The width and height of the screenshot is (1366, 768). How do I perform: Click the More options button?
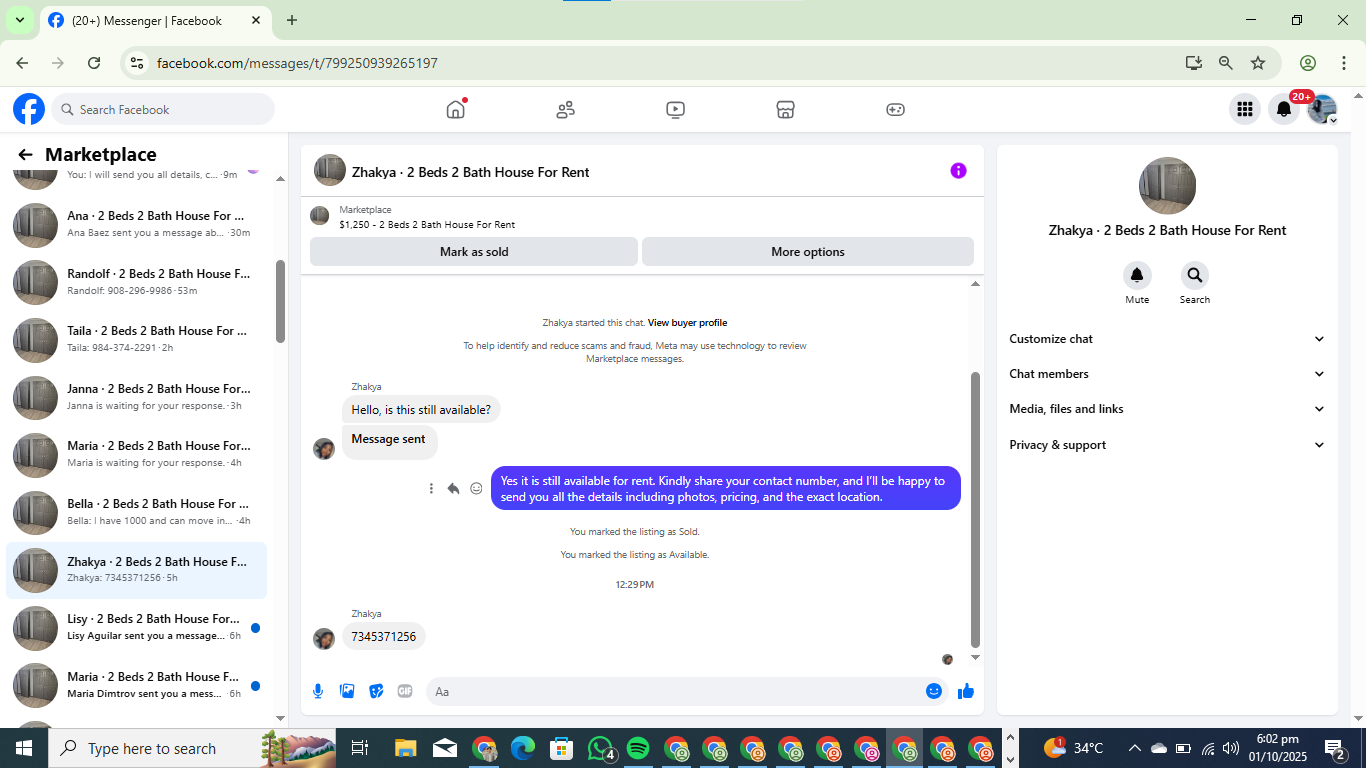(808, 252)
